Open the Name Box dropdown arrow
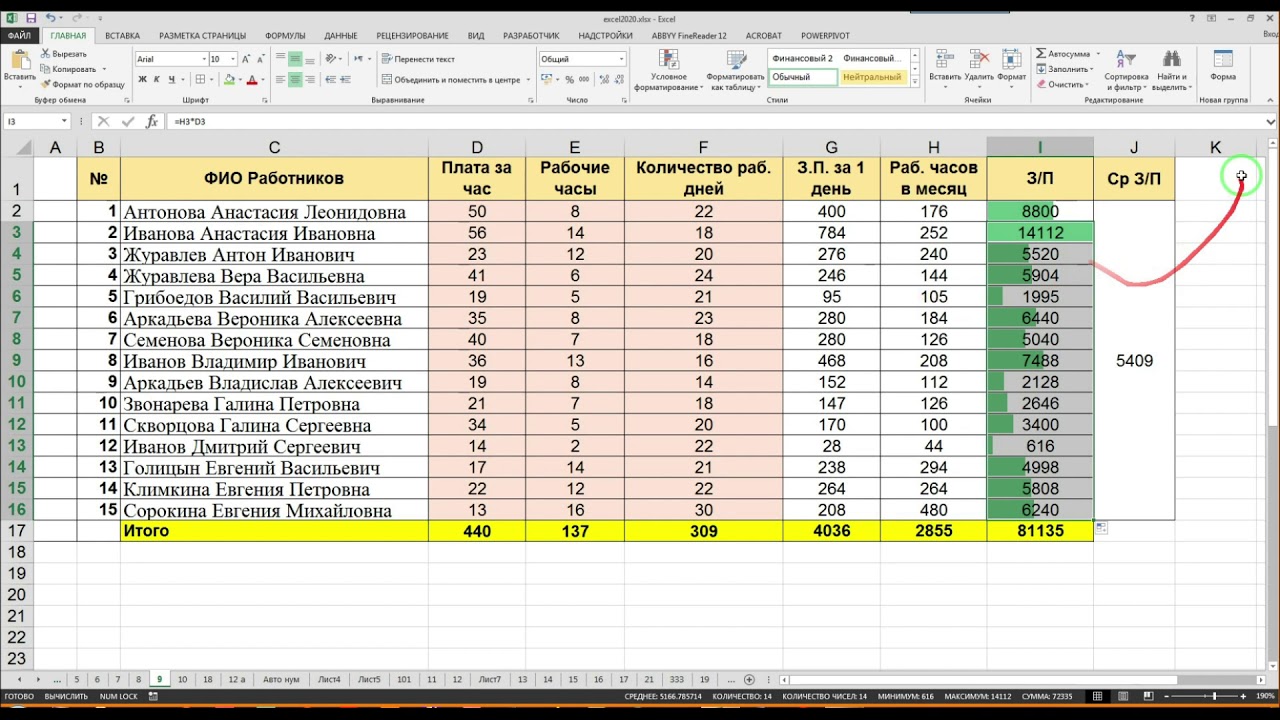1280x720 pixels. click(x=64, y=121)
